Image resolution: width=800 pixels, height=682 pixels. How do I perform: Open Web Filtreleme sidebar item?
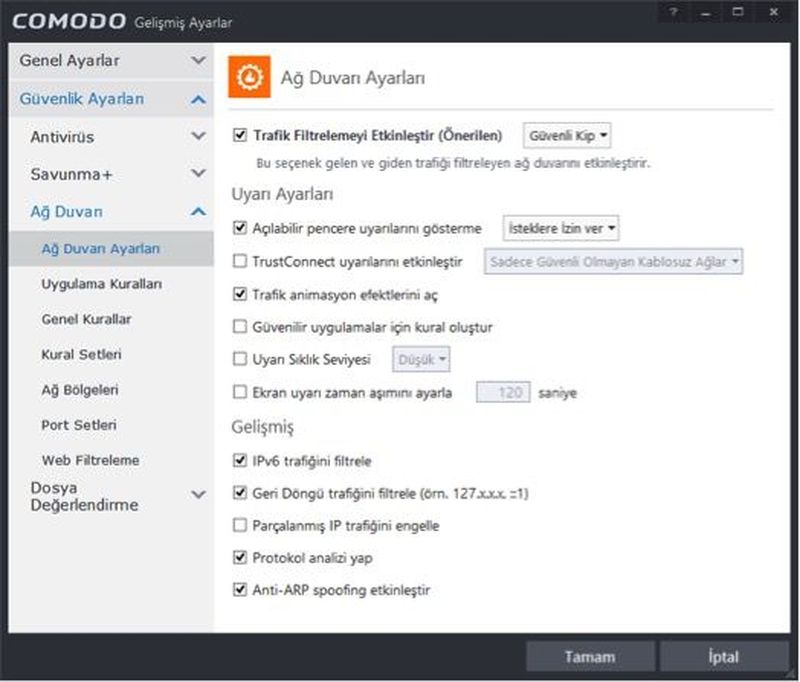coord(90,460)
